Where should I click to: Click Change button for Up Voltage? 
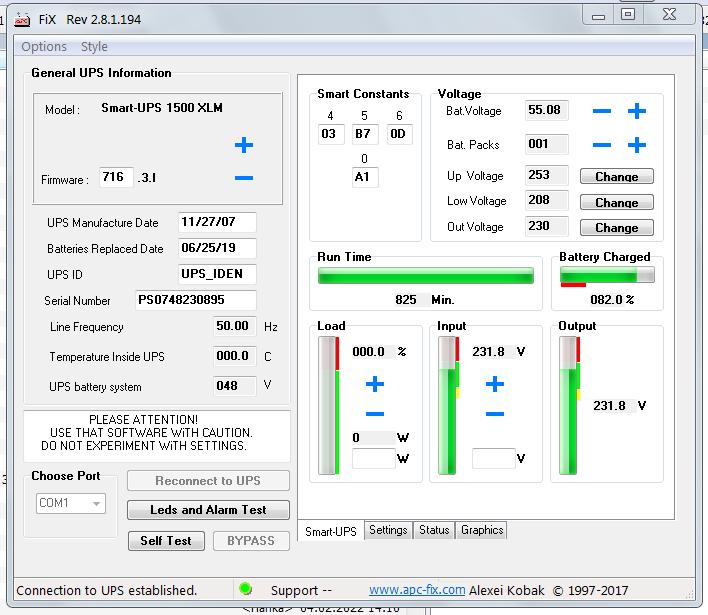[616, 176]
